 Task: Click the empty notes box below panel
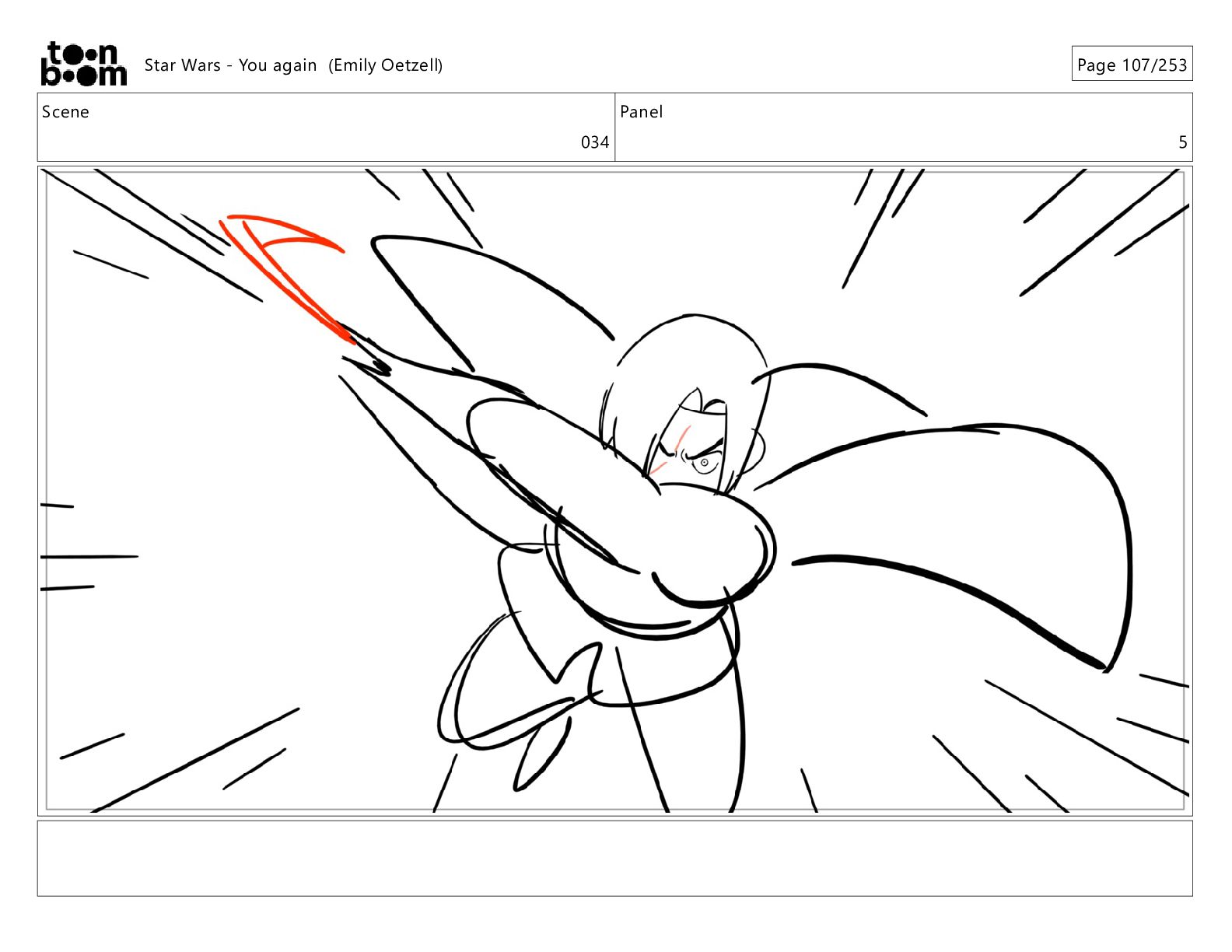point(614,858)
